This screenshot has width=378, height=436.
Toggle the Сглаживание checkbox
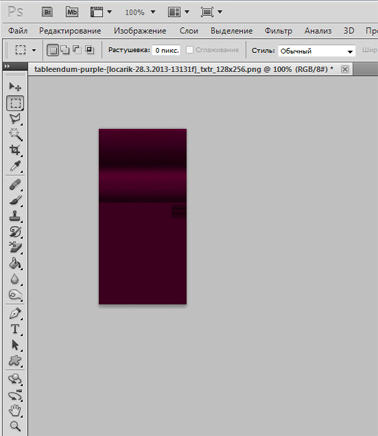[x=190, y=50]
